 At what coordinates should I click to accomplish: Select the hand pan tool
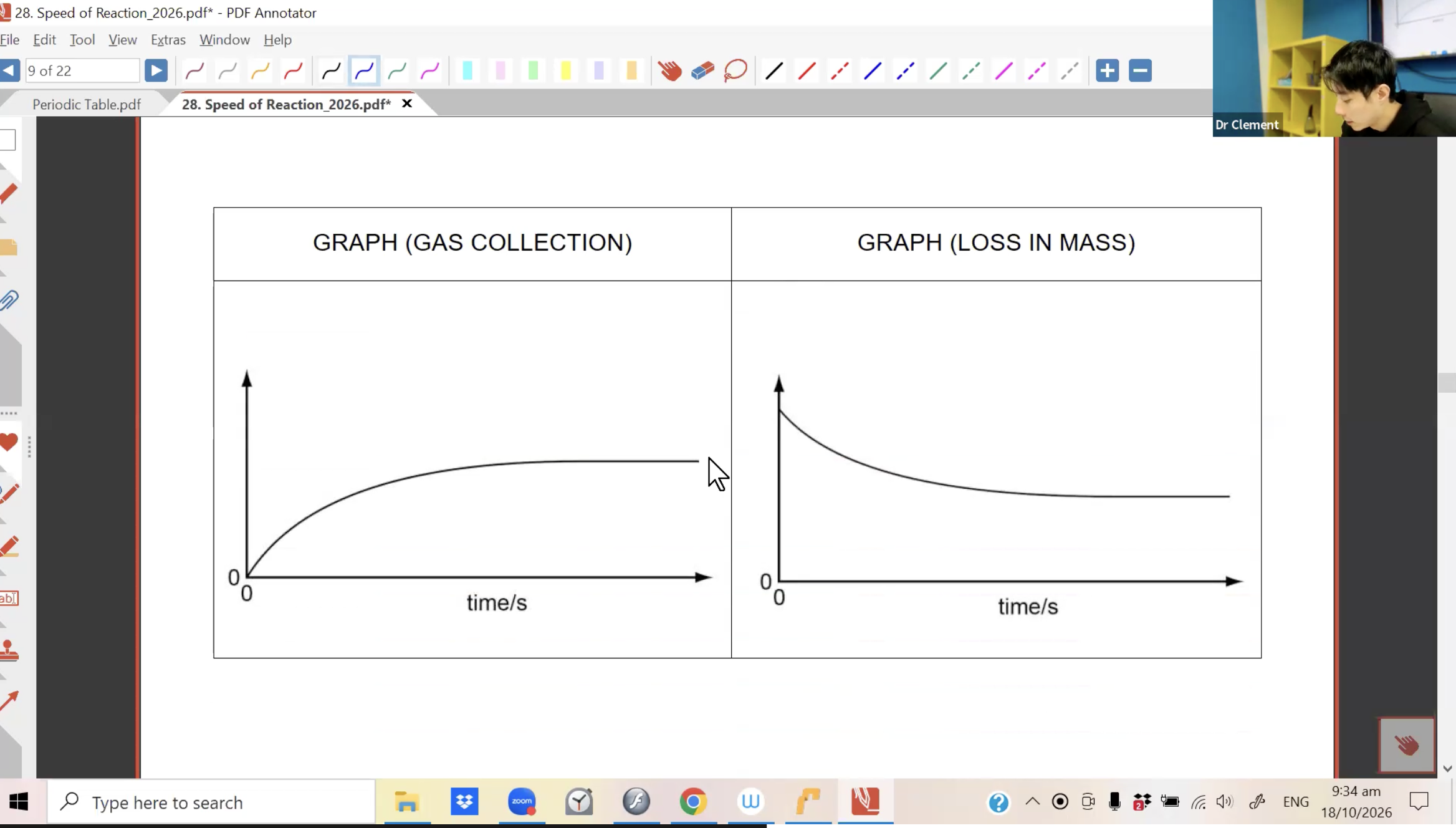click(669, 70)
